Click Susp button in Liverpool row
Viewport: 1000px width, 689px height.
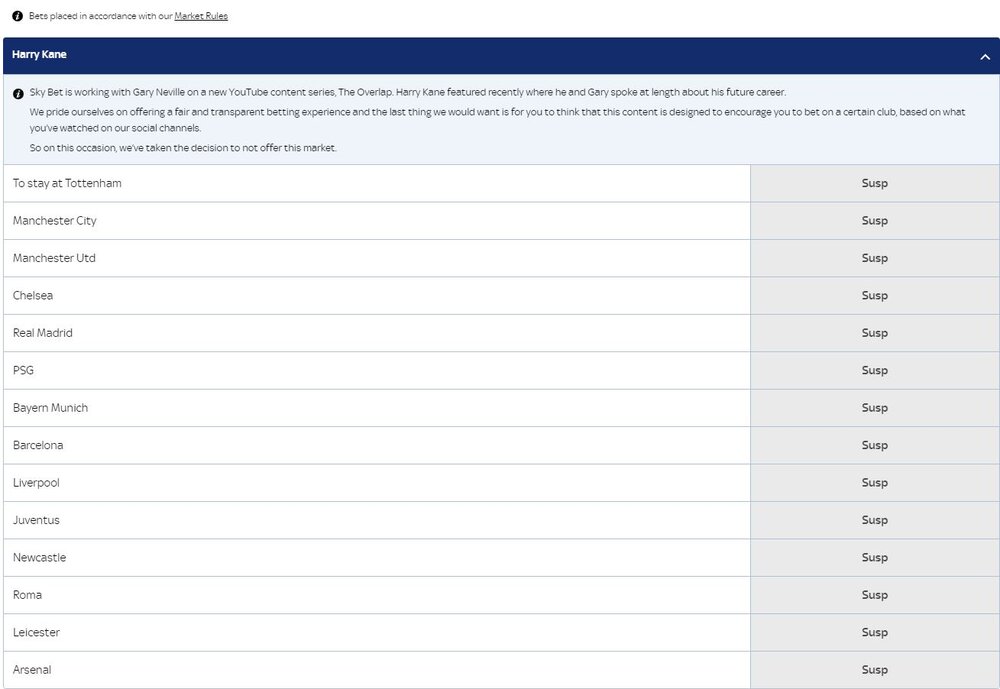[874, 483]
